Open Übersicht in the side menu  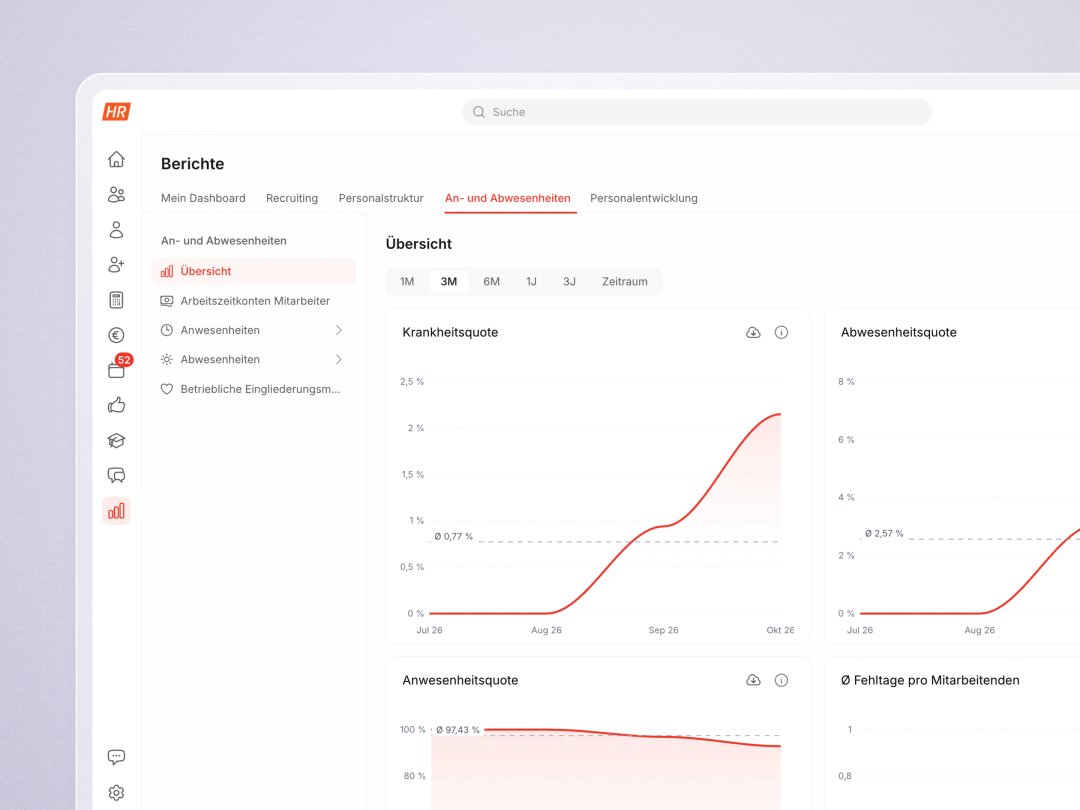253,271
